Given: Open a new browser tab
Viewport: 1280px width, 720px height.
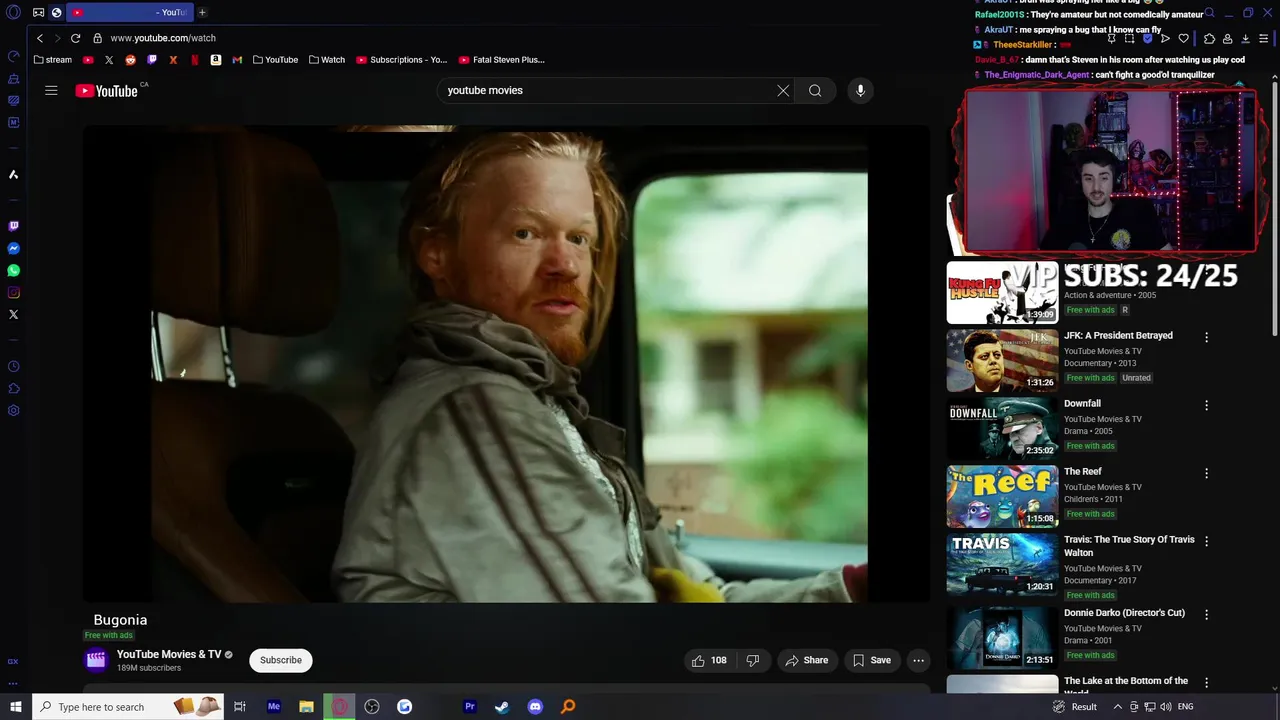Looking at the screenshot, I should point(202,12).
